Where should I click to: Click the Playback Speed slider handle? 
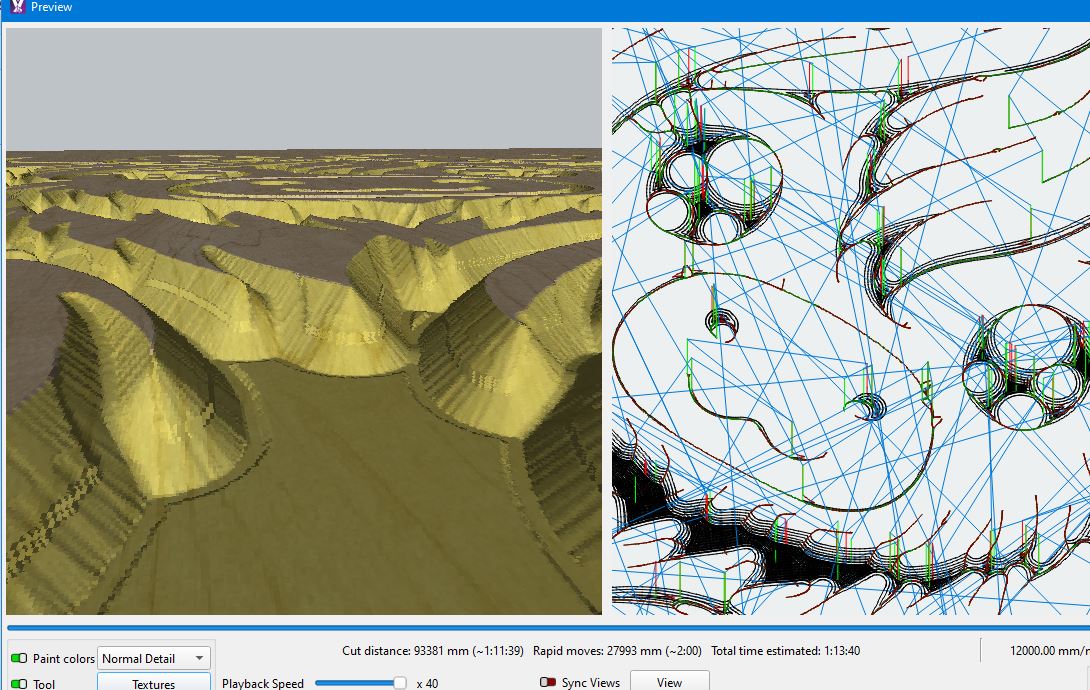[400, 683]
